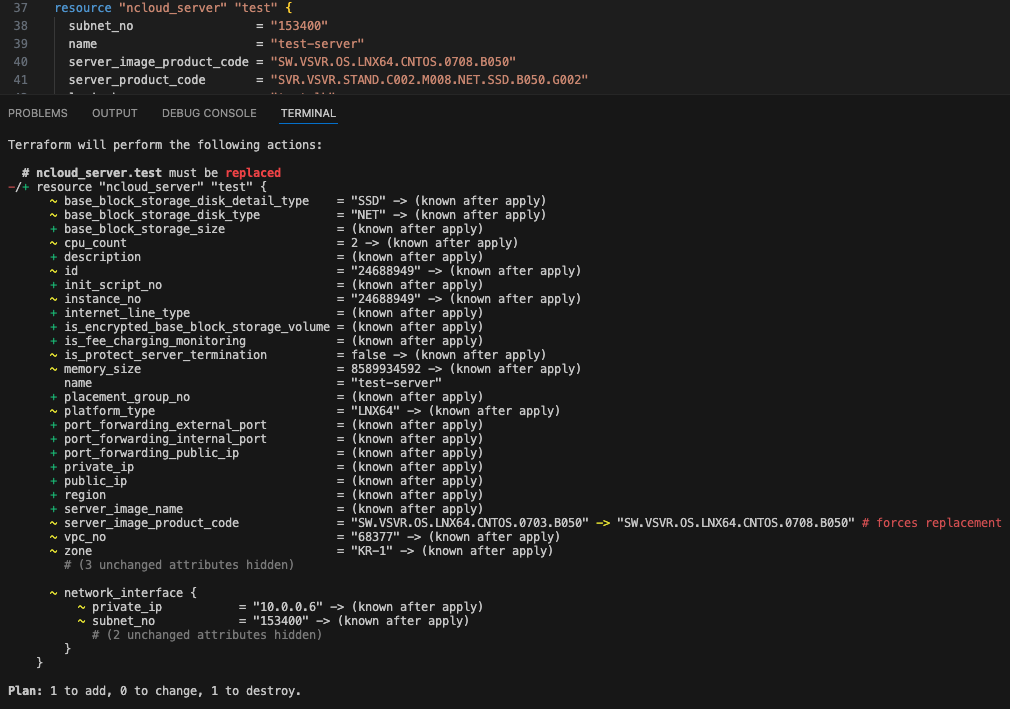Click the Plan summary line
Image resolution: width=1010 pixels, height=709 pixels.
pyautogui.click(x=155, y=691)
